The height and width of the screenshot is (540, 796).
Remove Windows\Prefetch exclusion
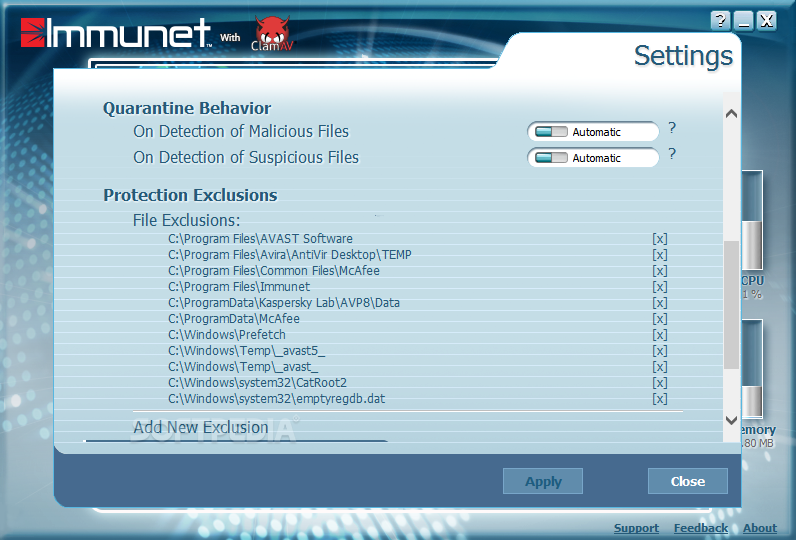click(659, 335)
